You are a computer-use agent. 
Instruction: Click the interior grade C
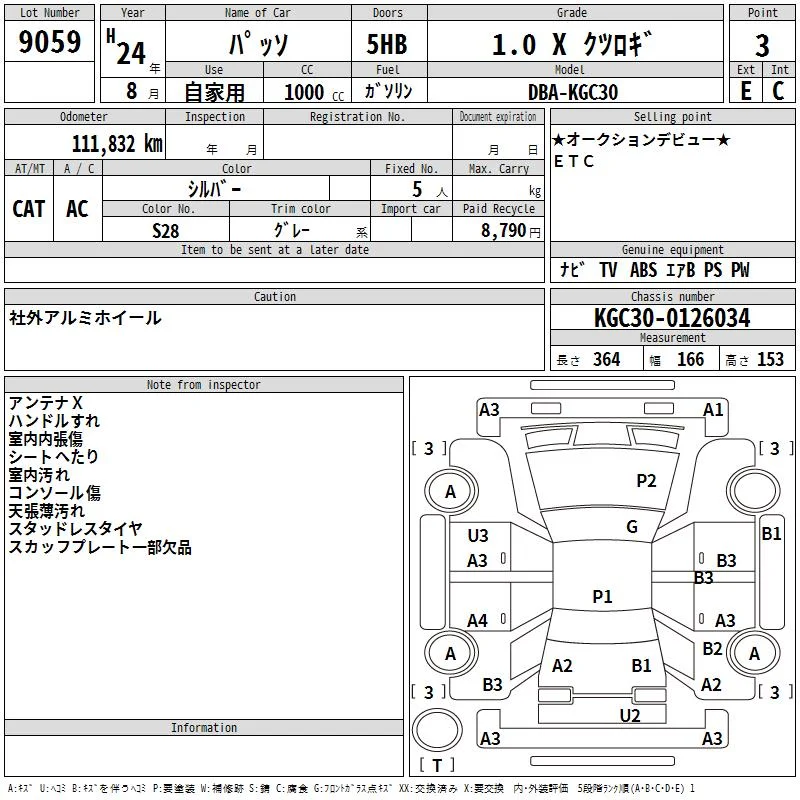778,90
